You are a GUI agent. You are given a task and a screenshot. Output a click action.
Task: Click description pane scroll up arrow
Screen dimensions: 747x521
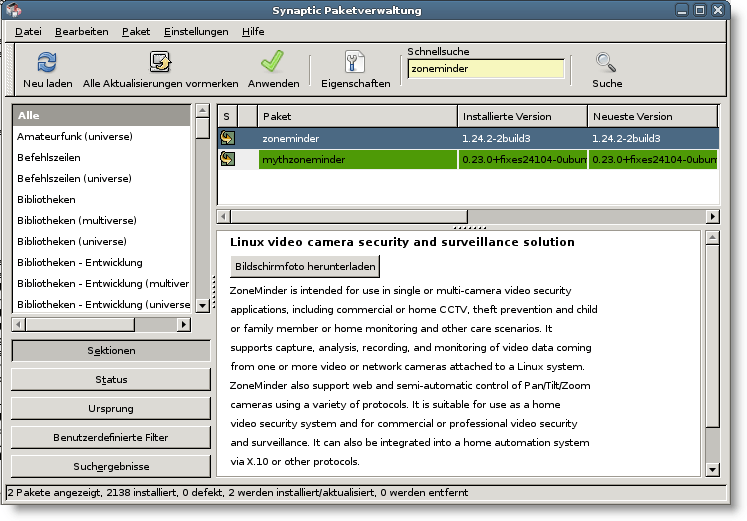(x=712, y=237)
